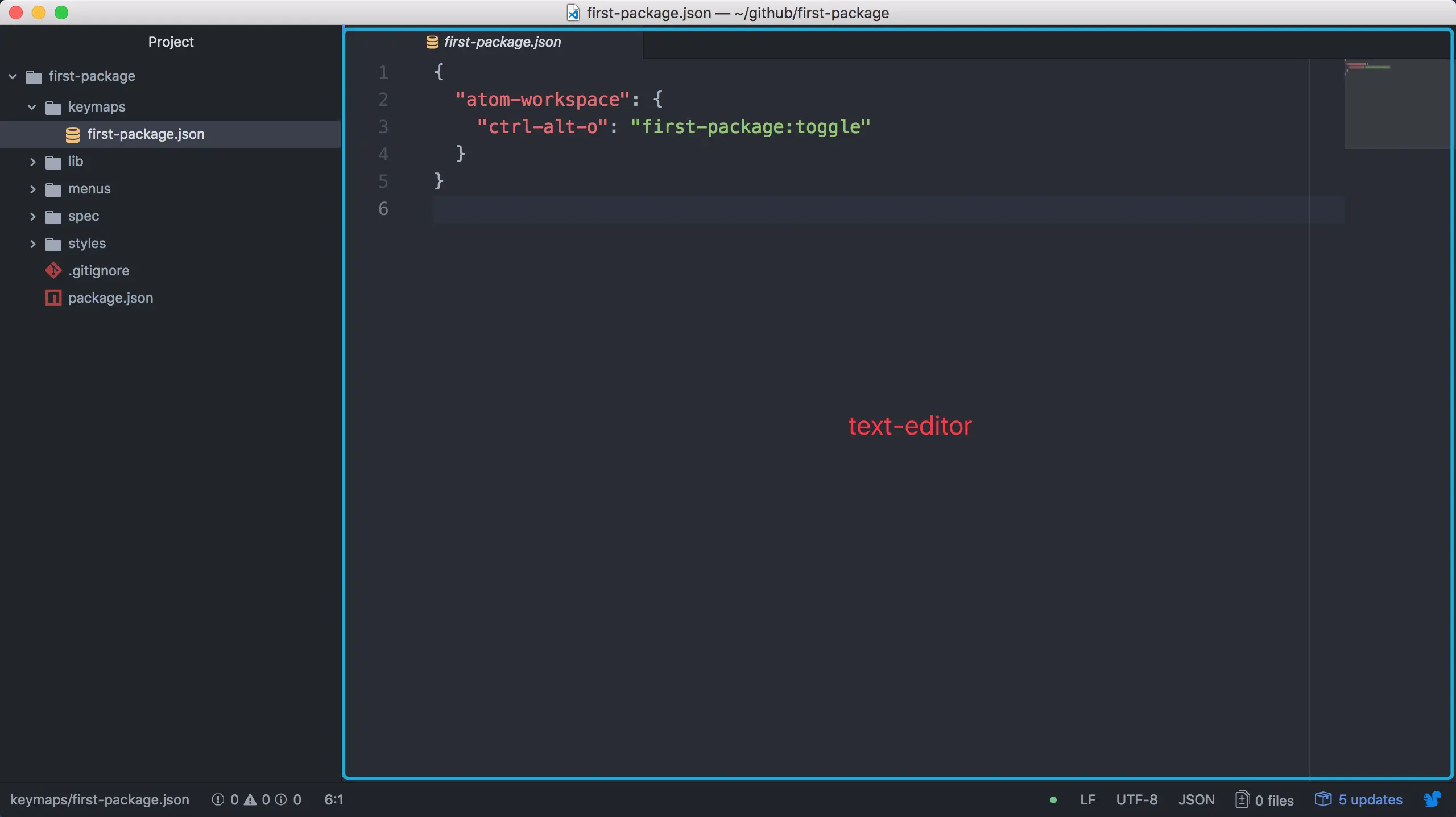
Task: Click the squirrel icon in status bar
Action: (1432, 799)
